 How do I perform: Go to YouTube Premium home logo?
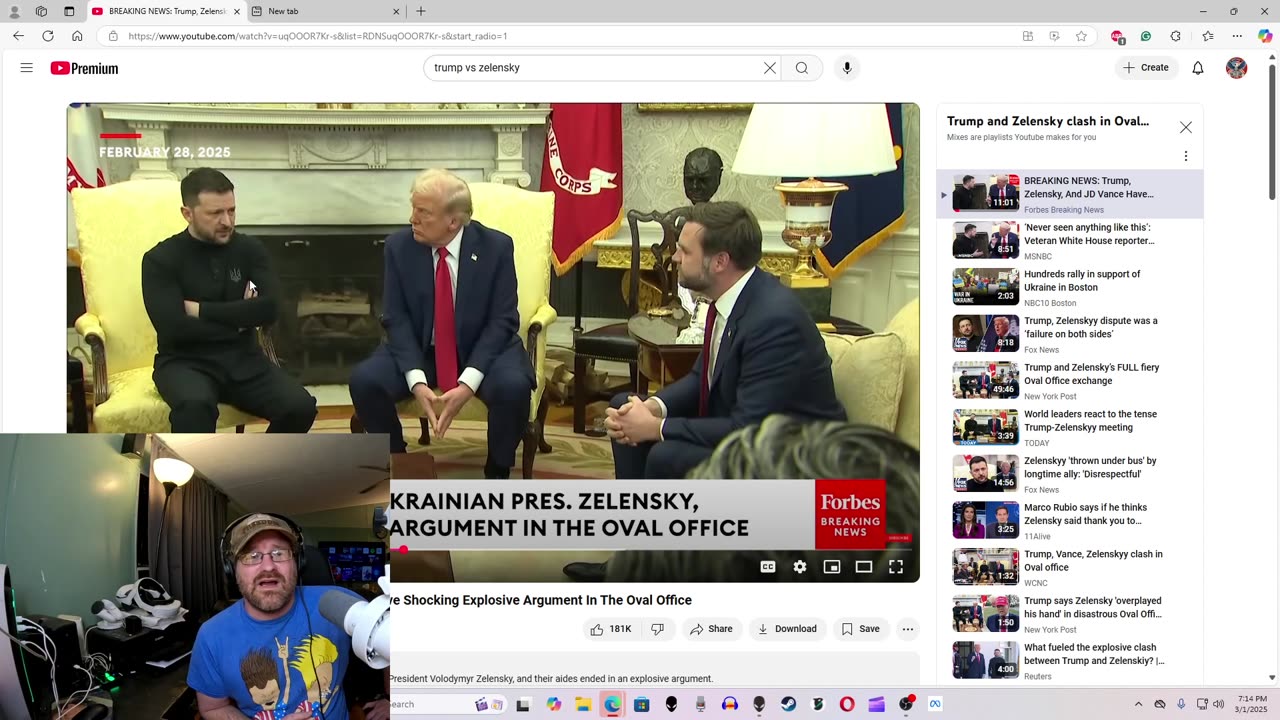[x=84, y=68]
